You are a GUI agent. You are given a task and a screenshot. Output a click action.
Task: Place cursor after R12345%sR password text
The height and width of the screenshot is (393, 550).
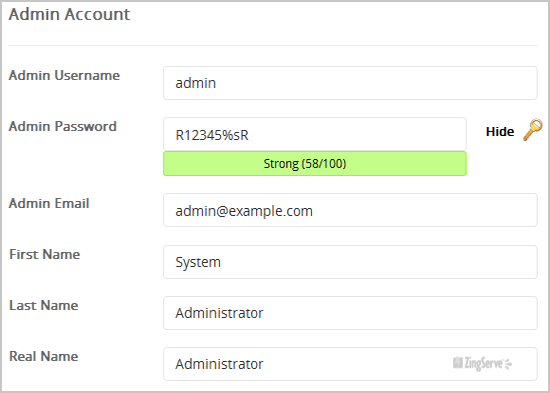tap(250, 135)
